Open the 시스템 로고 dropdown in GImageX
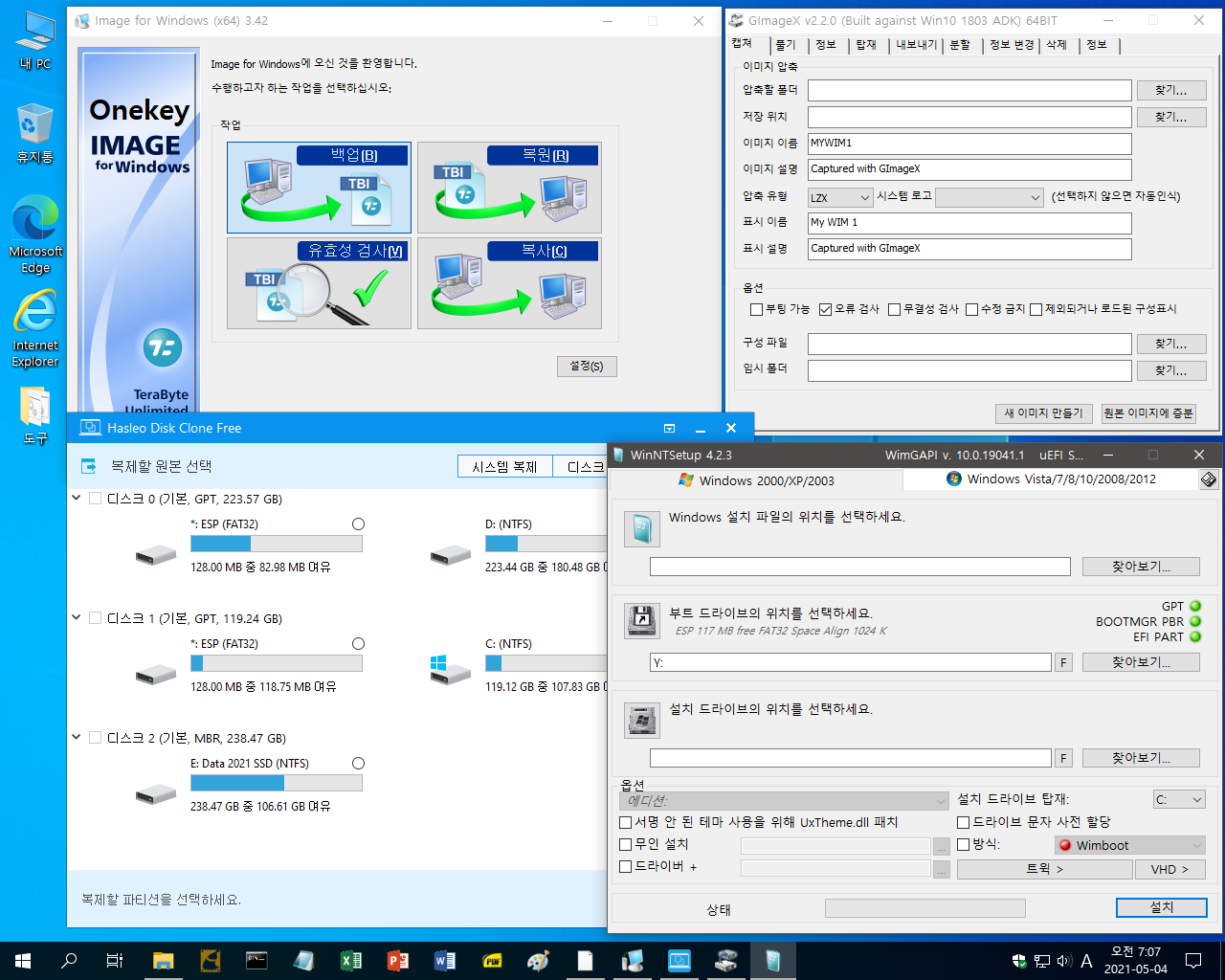 [x=989, y=197]
